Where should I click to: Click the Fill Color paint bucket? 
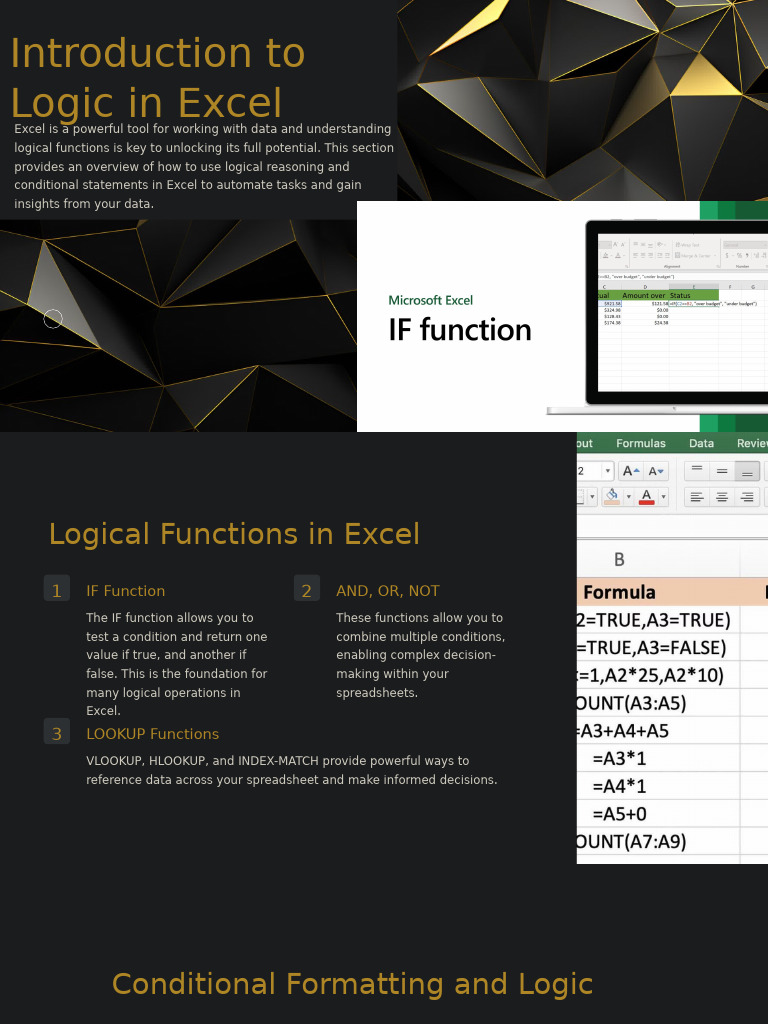pyautogui.click(x=612, y=496)
